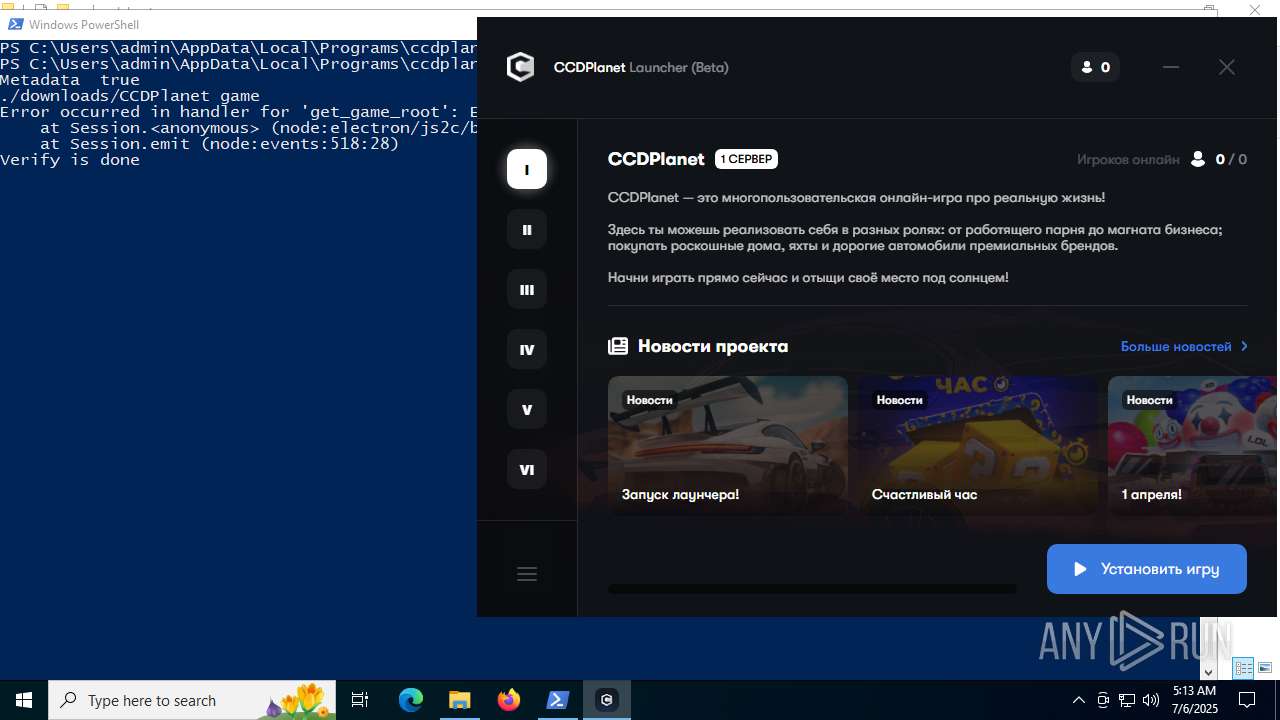Click 'Metadata true' line in PowerShell
Viewport: 1280px width, 720px height.
(x=70, y=80)
